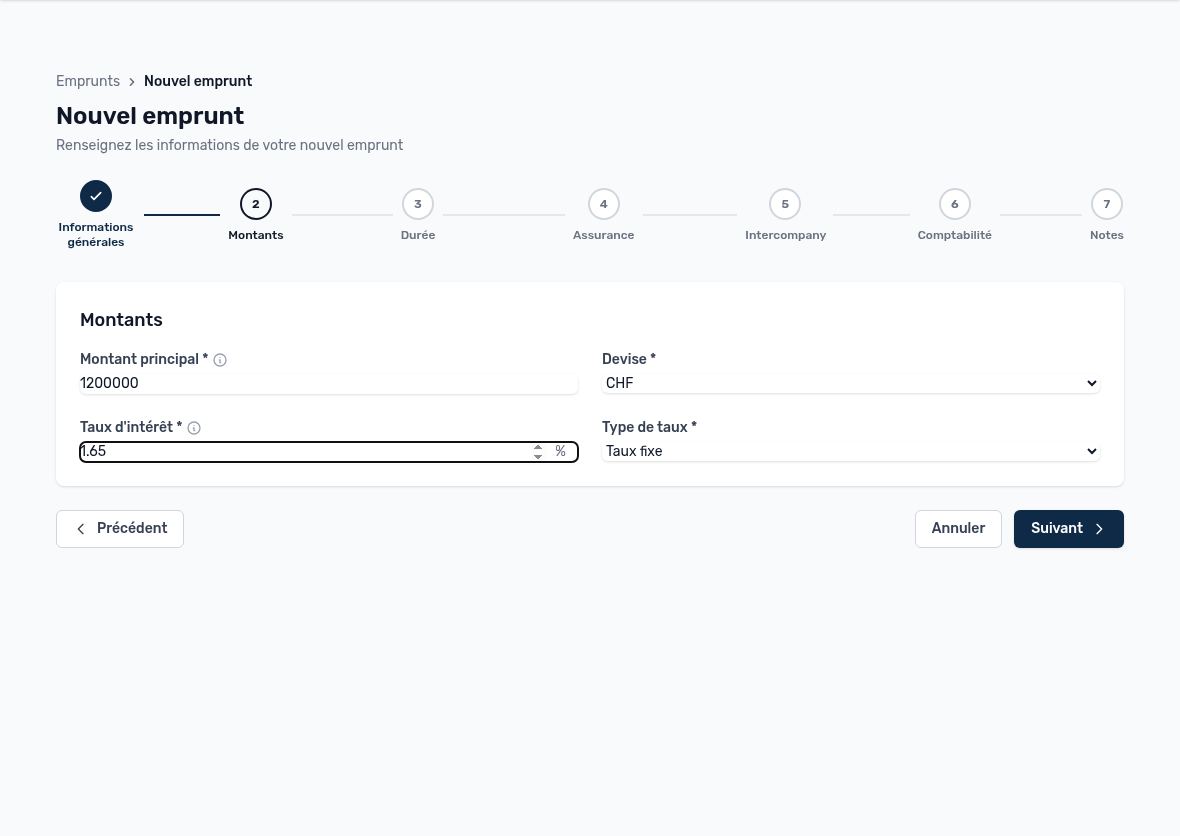This screenshot has height=836, width=1180.
Task: Click the info icon beside Taux d'intérêt
Action: tap(194, 428)
